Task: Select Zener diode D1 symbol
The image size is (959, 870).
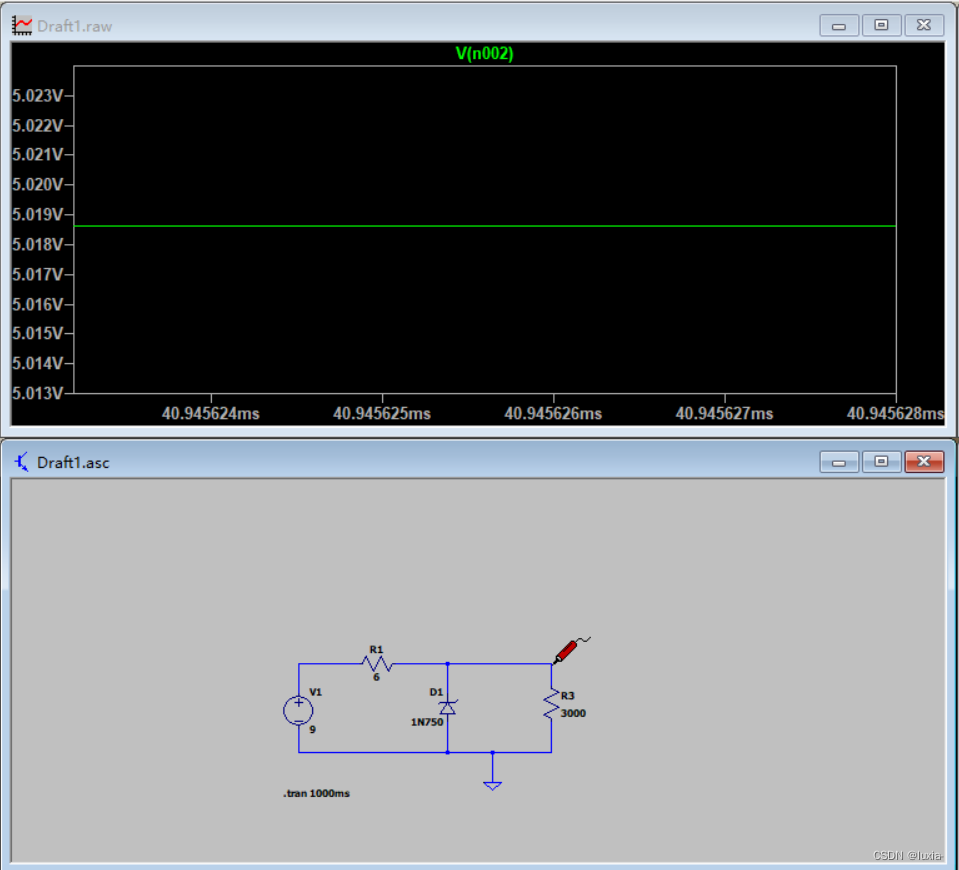Action: coord(448,707)
